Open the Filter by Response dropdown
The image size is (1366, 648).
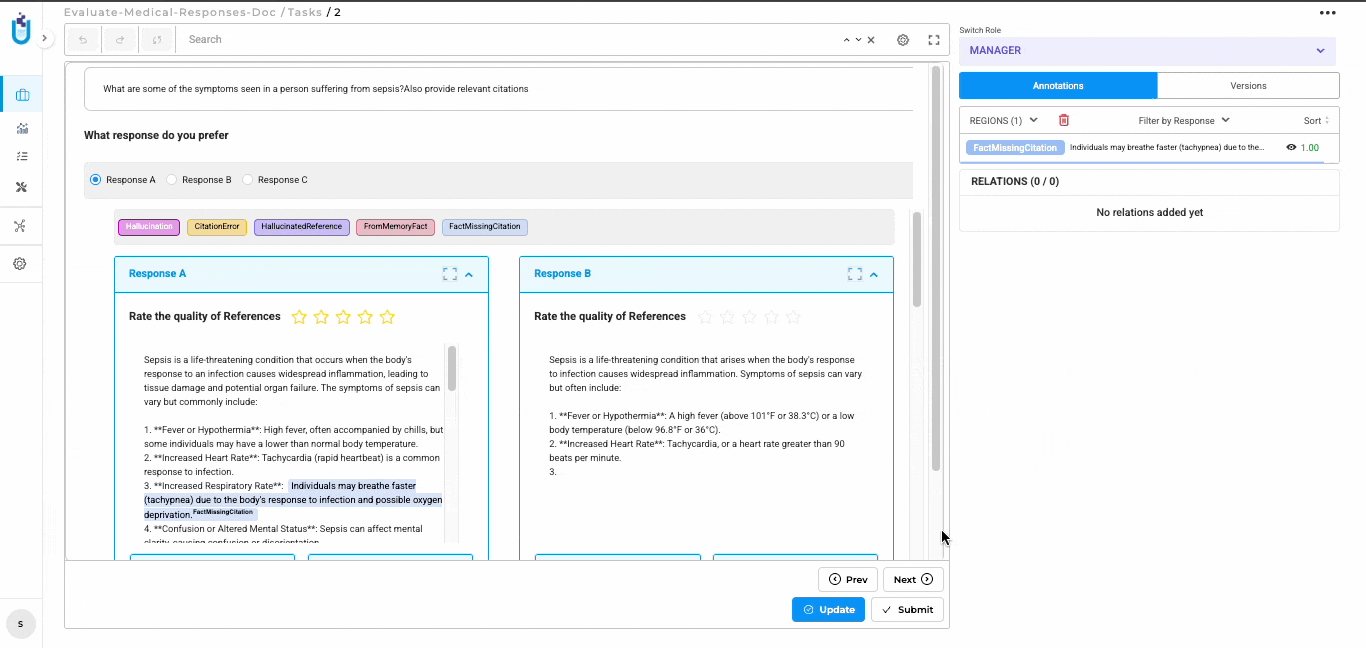[1183, 121]
